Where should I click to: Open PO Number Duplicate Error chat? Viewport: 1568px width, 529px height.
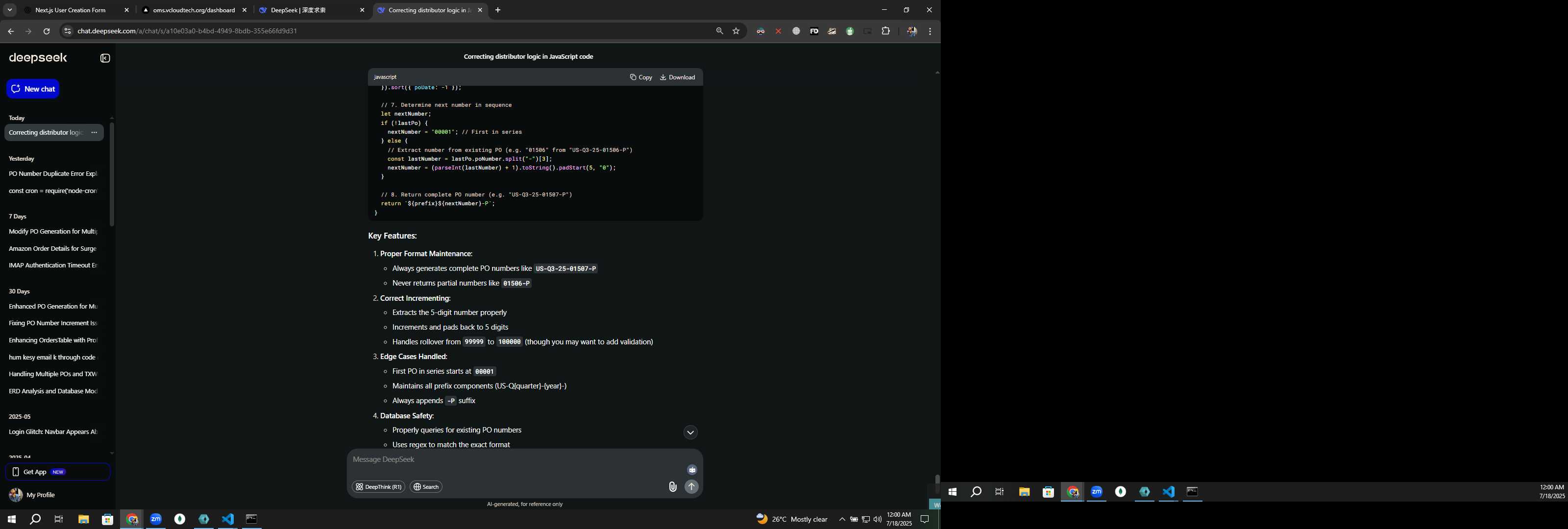pos(53,174)
